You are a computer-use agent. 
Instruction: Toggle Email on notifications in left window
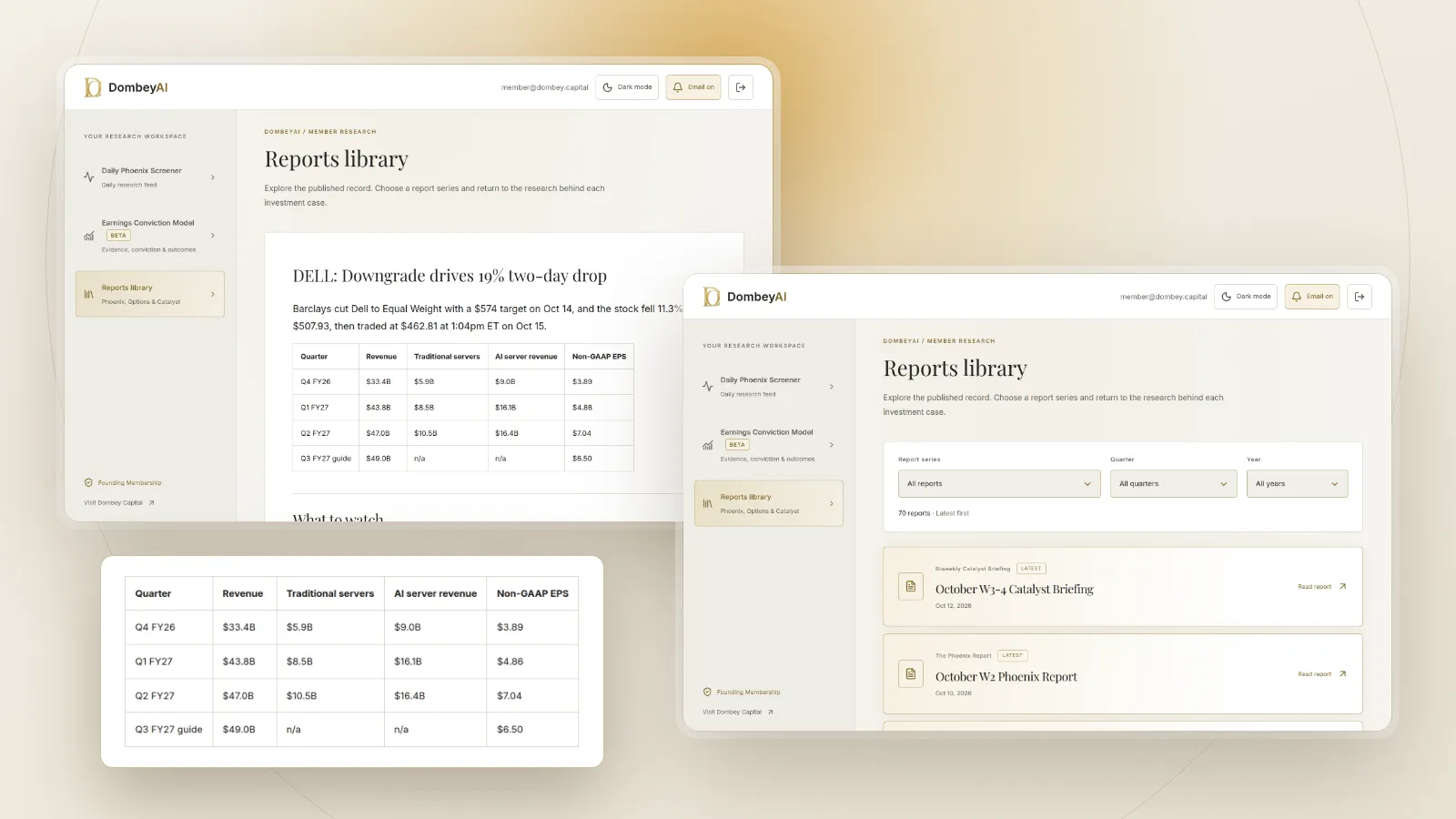point(693,87)
